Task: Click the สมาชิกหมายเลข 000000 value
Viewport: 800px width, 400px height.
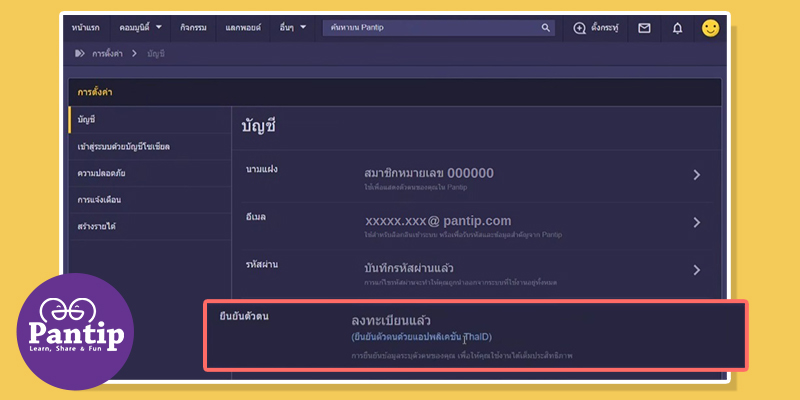Action: (x=429, y=173)
